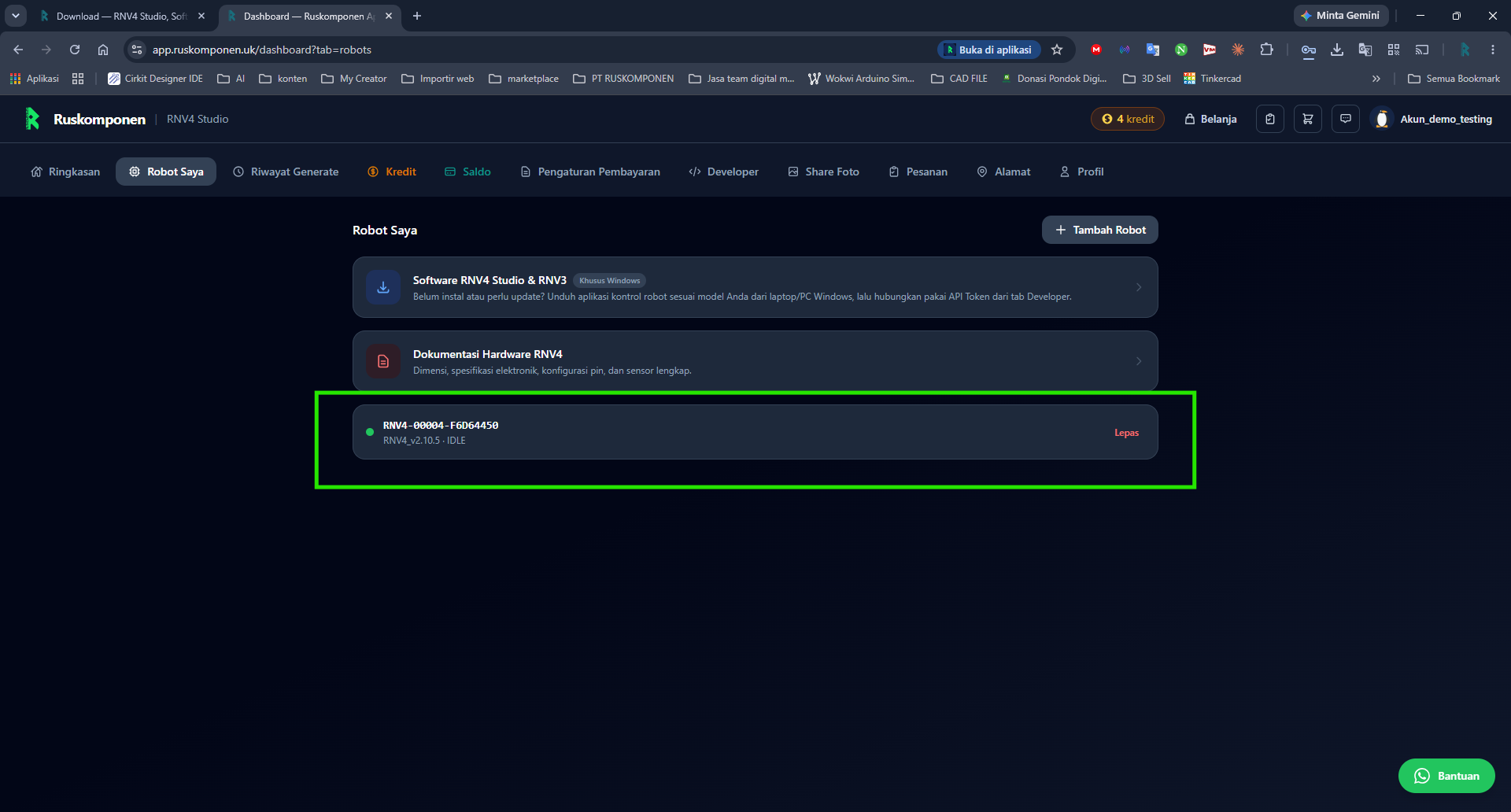The width and height of the screenshot is (1511, 812).
Task: Click the Tambah Robot button
Action: coord(1100,230)
